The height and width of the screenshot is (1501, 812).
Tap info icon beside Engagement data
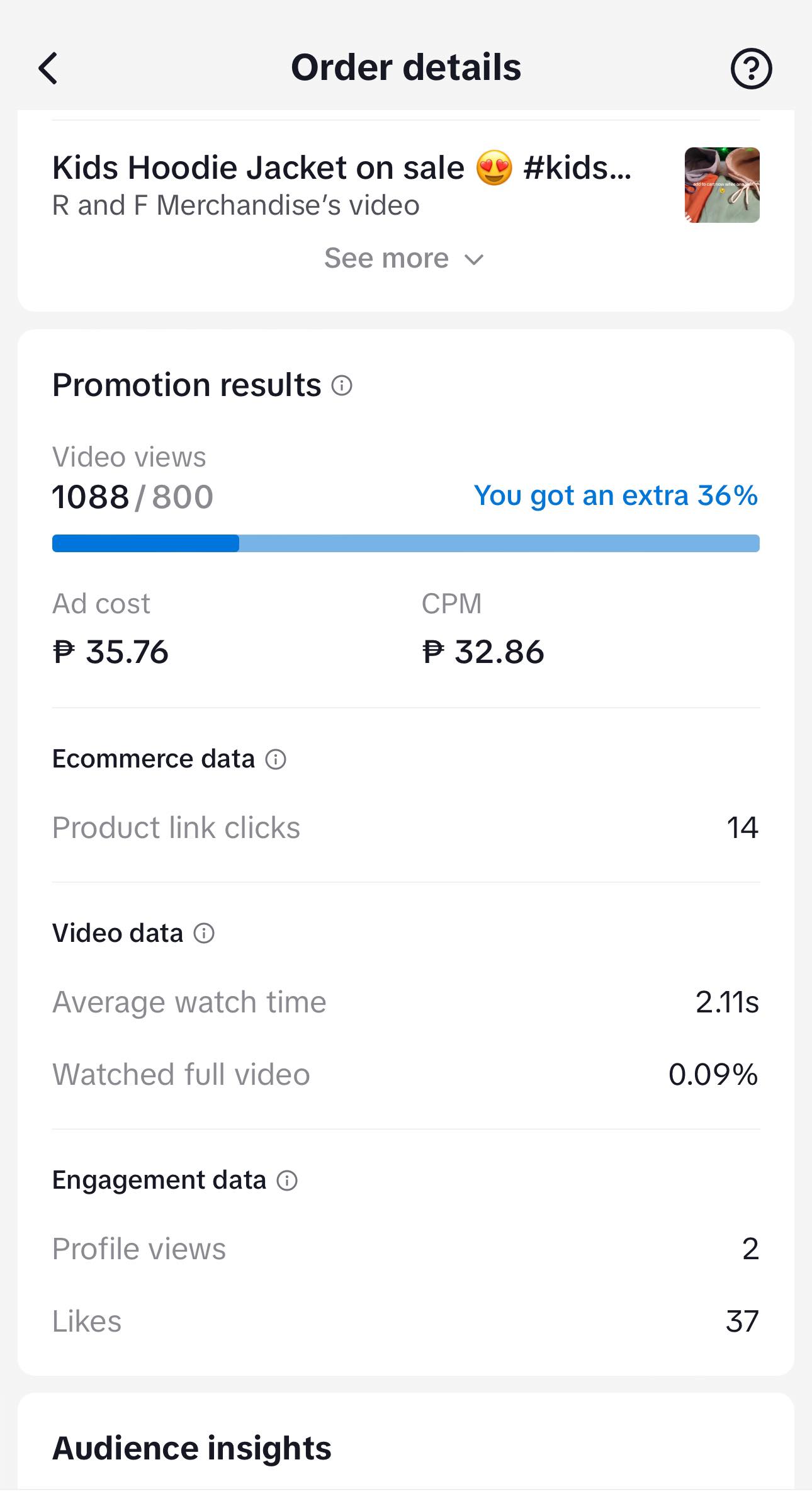coord(287,1181)
